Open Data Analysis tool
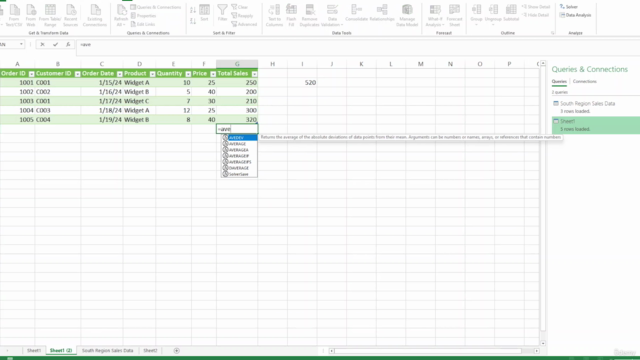Image resolution: width=640 pixels, height=360 pixels. click(576, 15)
